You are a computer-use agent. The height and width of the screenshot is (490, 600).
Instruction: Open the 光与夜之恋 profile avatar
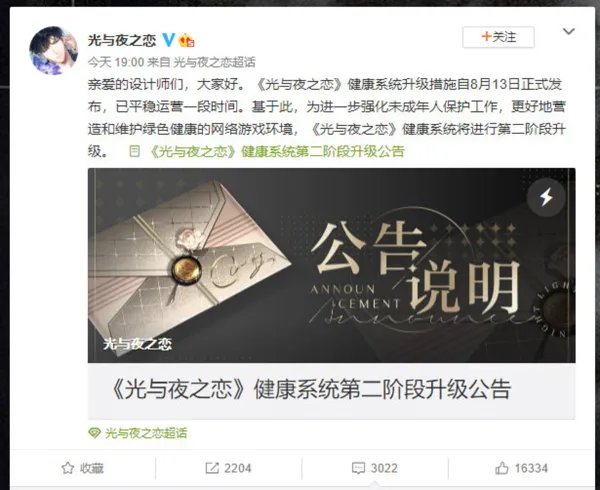(x=54, y=50)
